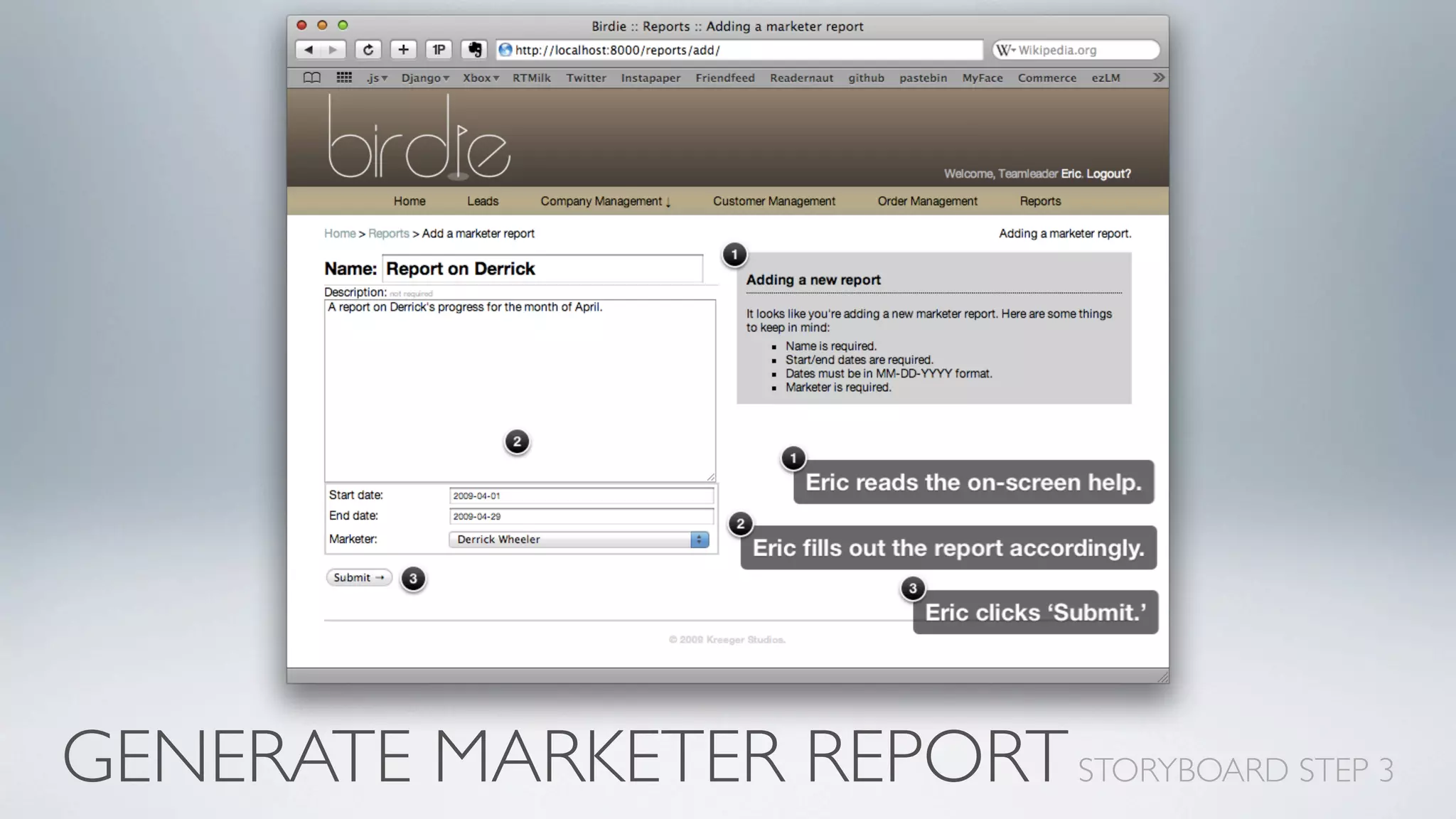Click the globe site icon in address bar
Screen dimensions: 1456x819
[x=505, y=50]
